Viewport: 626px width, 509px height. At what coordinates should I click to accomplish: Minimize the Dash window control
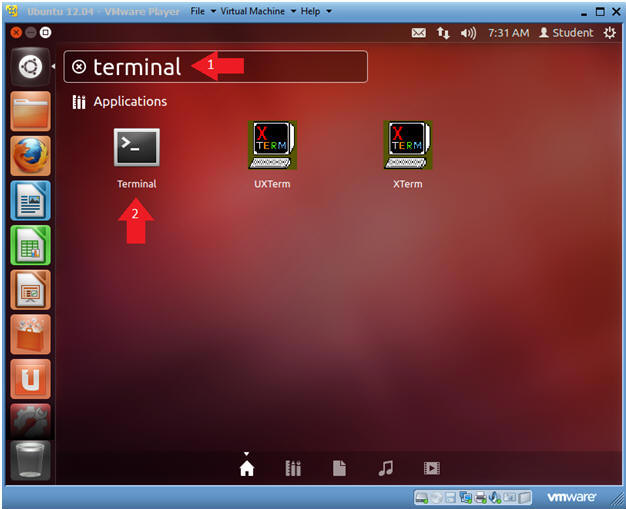[x=31, y=32]
